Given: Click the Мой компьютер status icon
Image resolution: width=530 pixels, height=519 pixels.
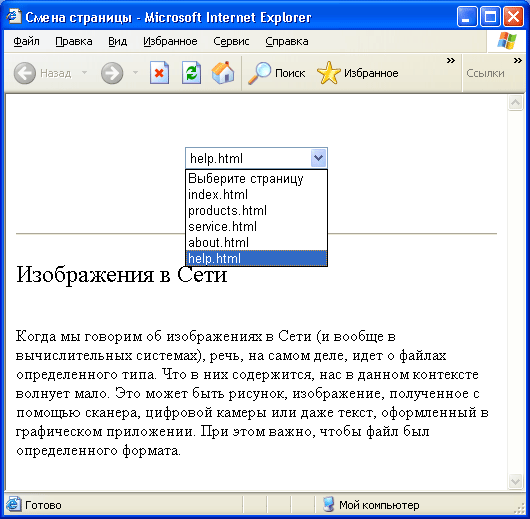Looking at the screenshot, I should tap(328, 504).
